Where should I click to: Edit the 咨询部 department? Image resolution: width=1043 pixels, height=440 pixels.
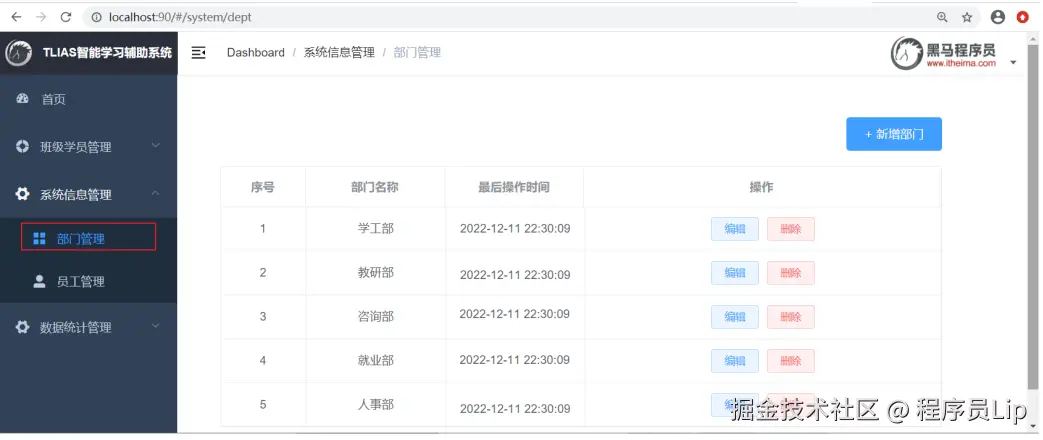click(x=734, y=317)
